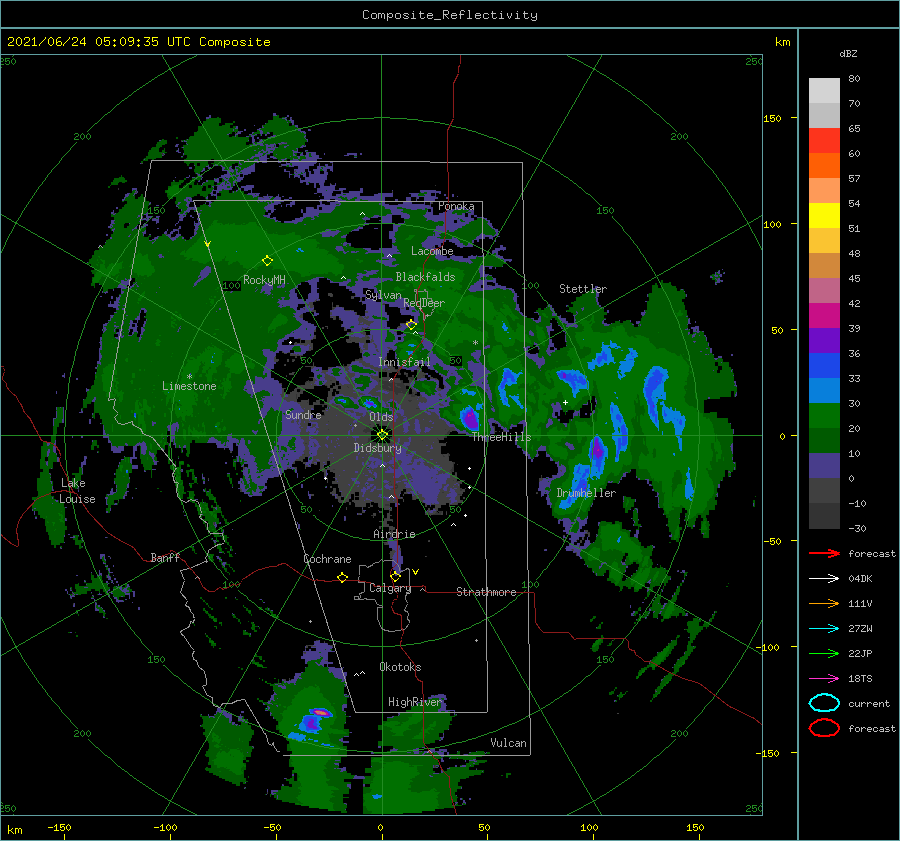Click the light grey 70-80 dBZ swatch
Screen dimensions: 900x841
[x=824, y=91]
